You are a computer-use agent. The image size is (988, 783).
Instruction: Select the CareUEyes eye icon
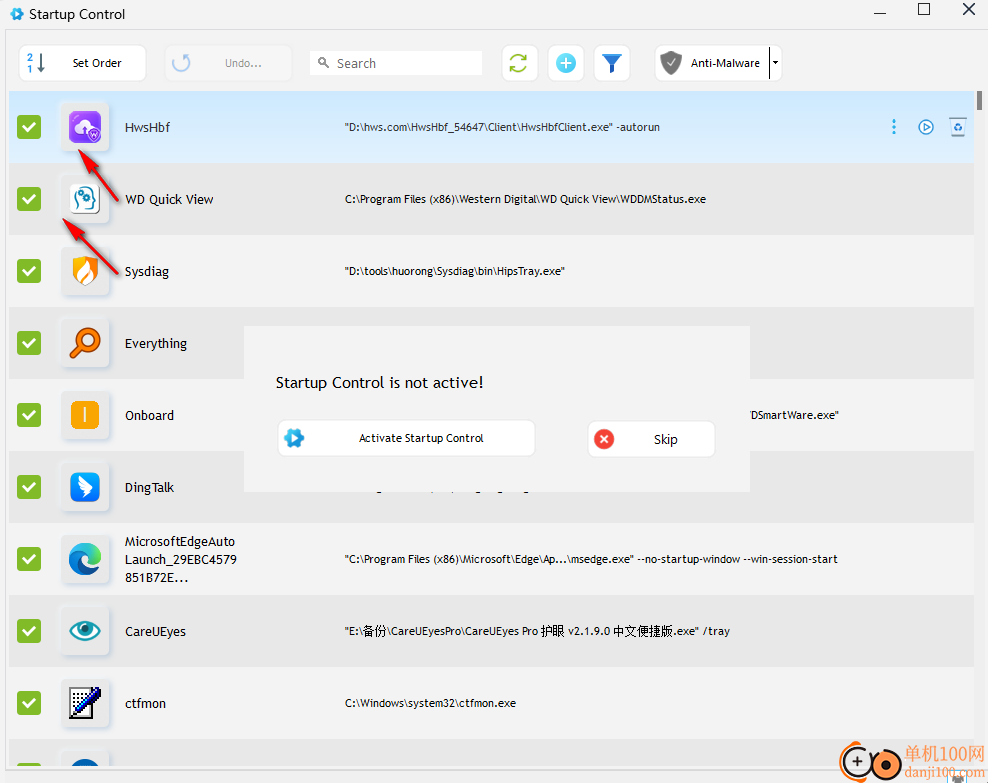pyautogui.click(x=85, y=631)
